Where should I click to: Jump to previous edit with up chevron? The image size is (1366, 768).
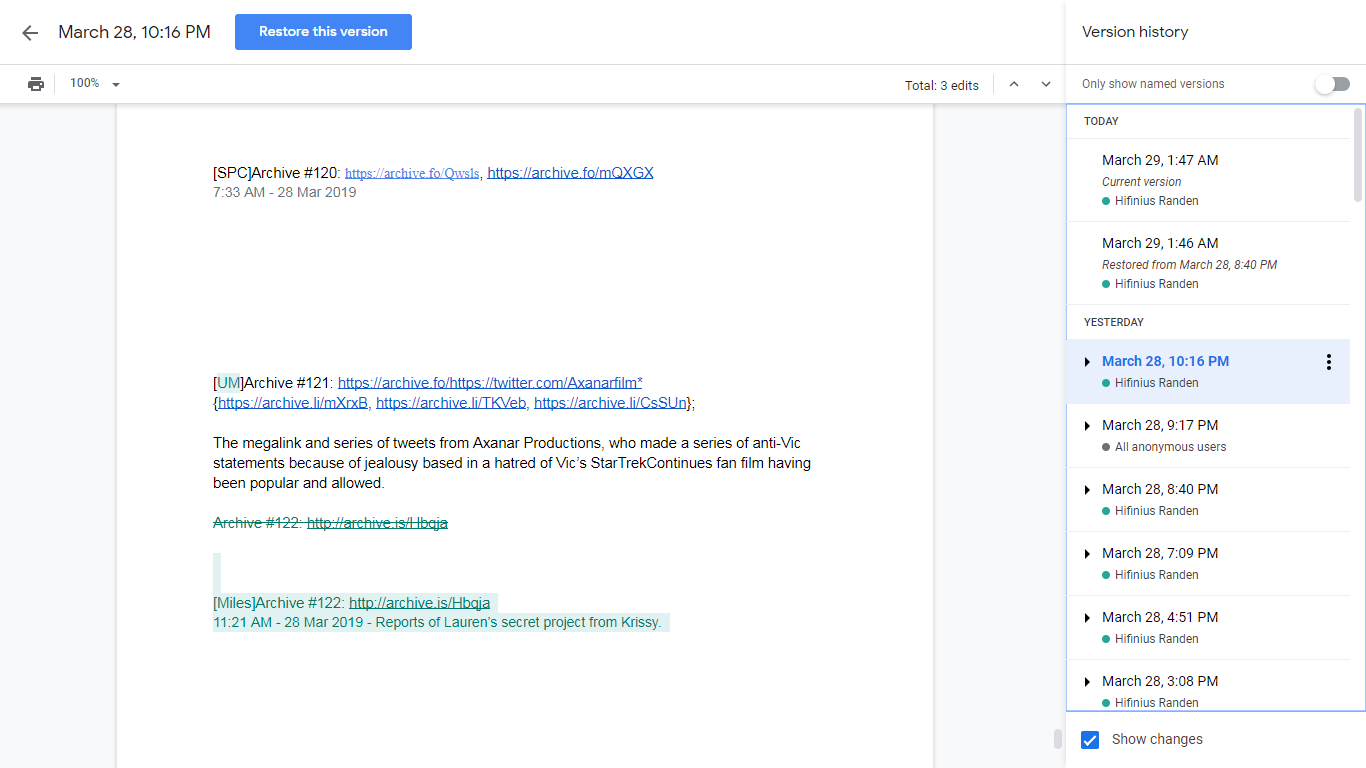point(1014,84)
